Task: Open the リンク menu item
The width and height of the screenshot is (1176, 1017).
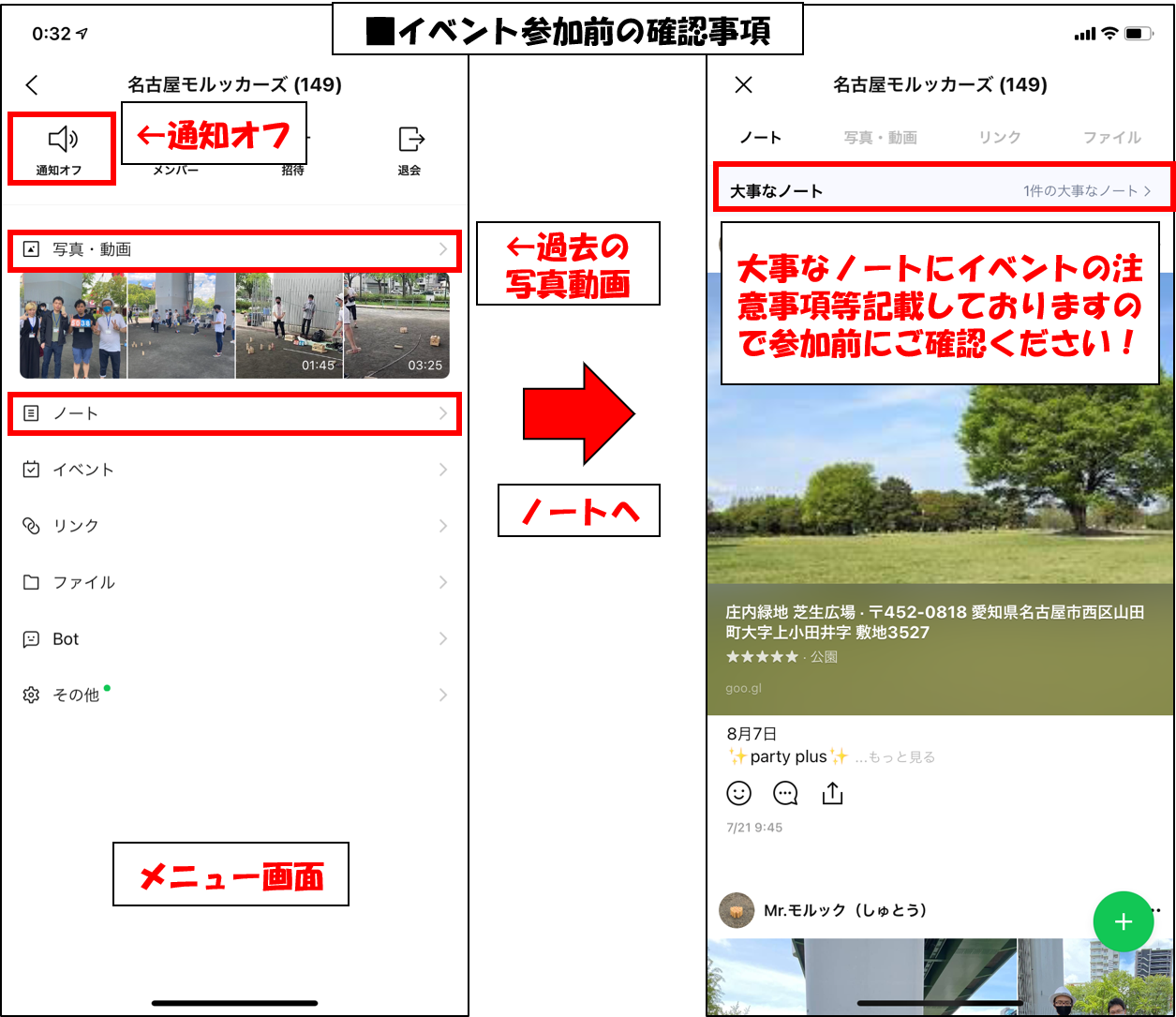Action: [234, 526]
